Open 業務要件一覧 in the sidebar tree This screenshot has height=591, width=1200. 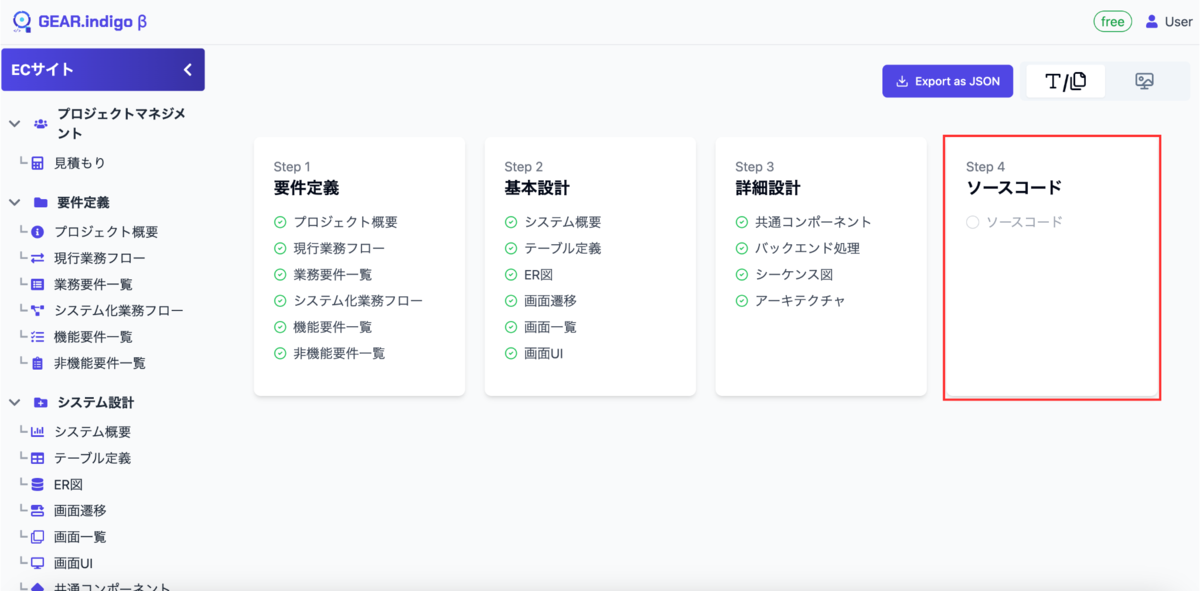[93, 285]
